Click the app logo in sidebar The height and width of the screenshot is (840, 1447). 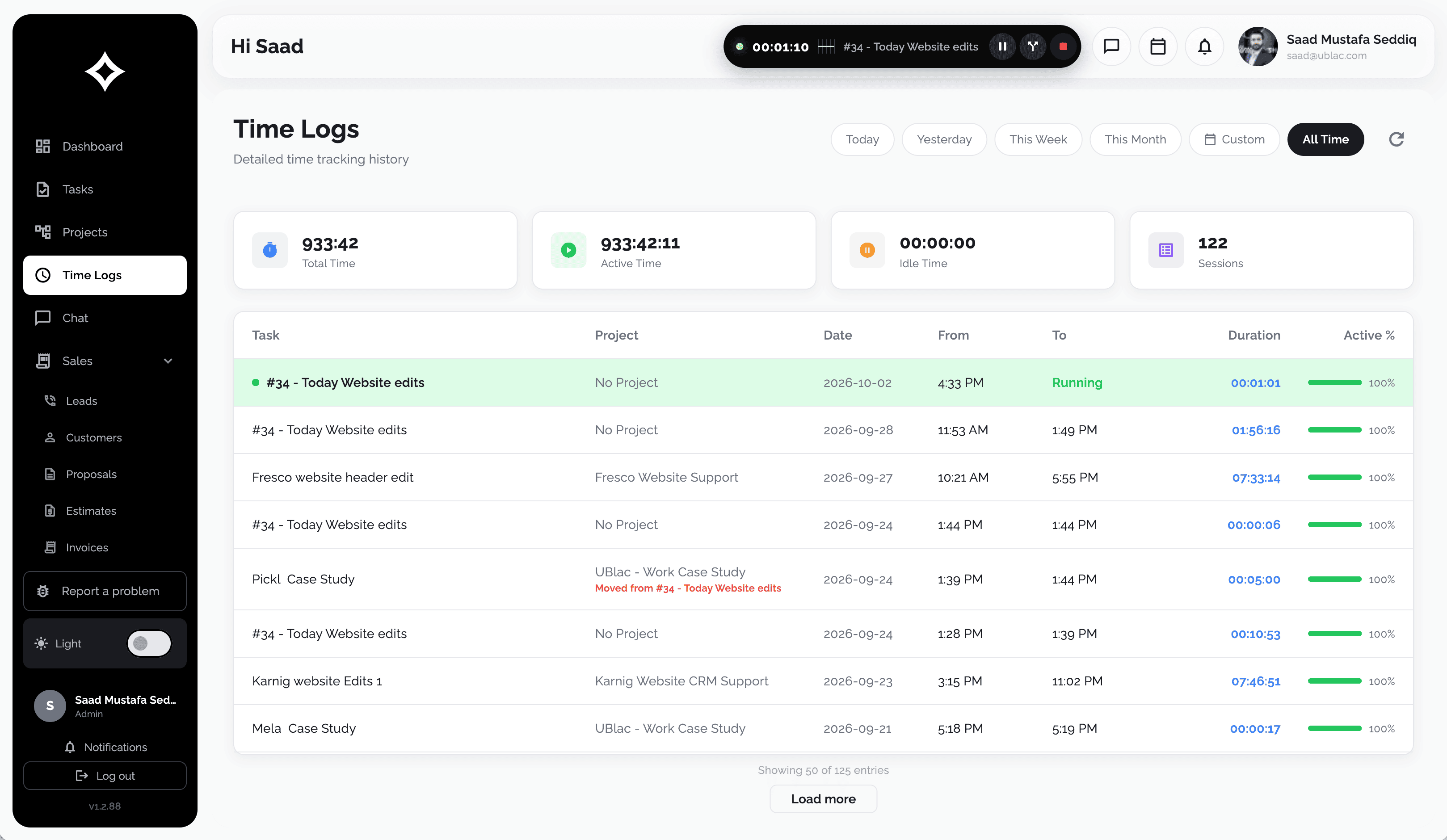(x=105, y=72)
